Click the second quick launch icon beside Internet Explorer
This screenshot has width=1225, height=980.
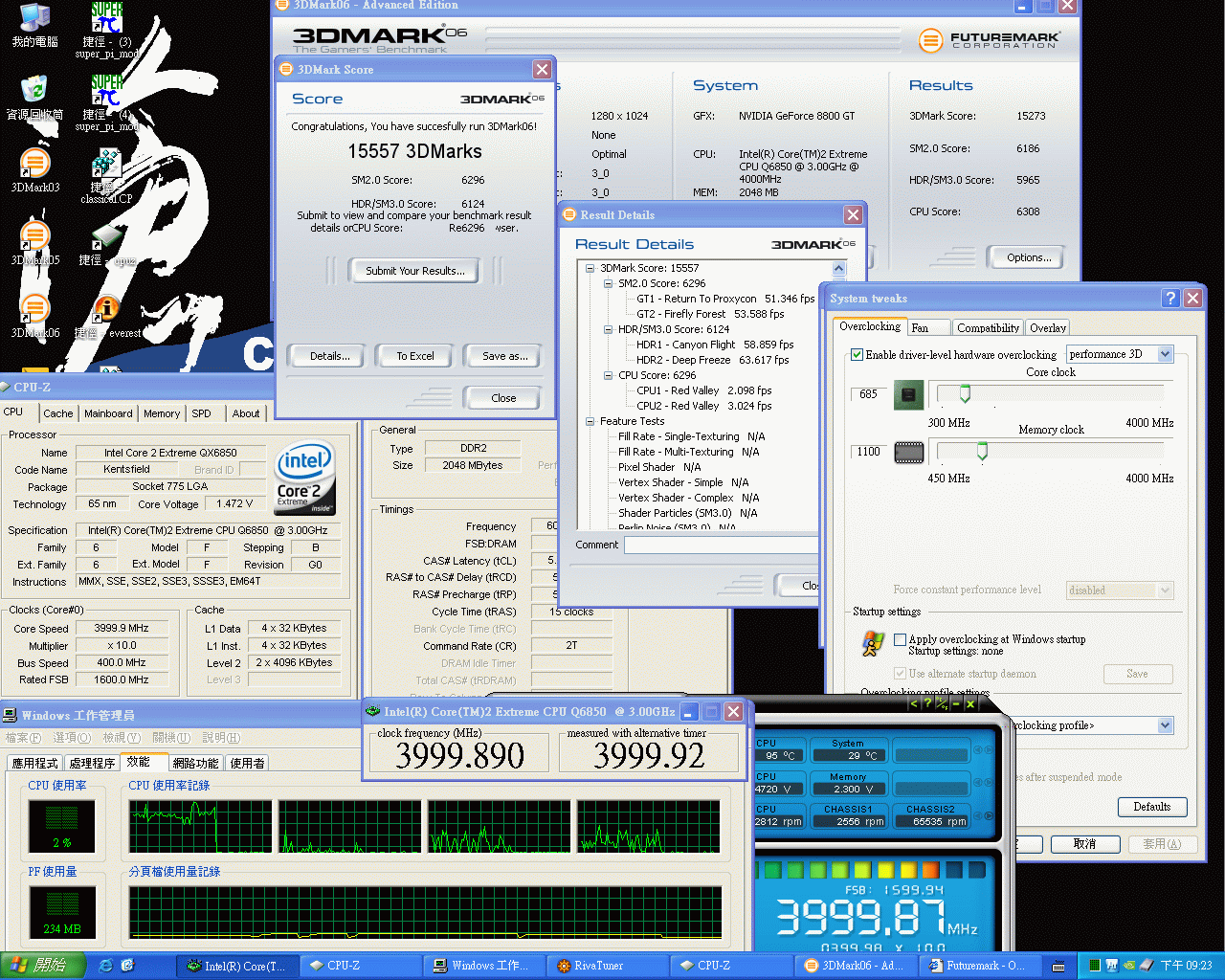point(127,966)
